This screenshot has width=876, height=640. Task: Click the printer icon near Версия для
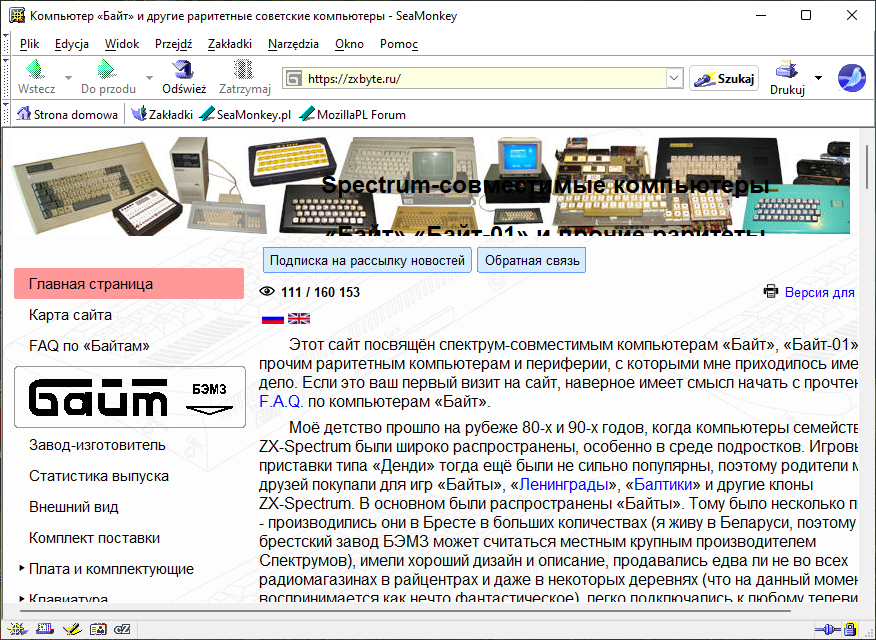pos(771,292)
